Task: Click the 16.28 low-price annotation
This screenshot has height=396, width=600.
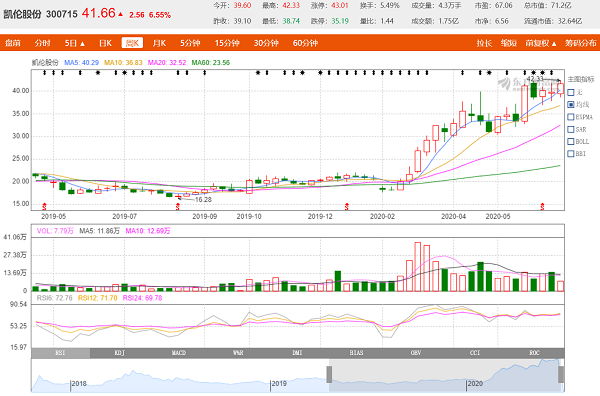Action: 203,200
